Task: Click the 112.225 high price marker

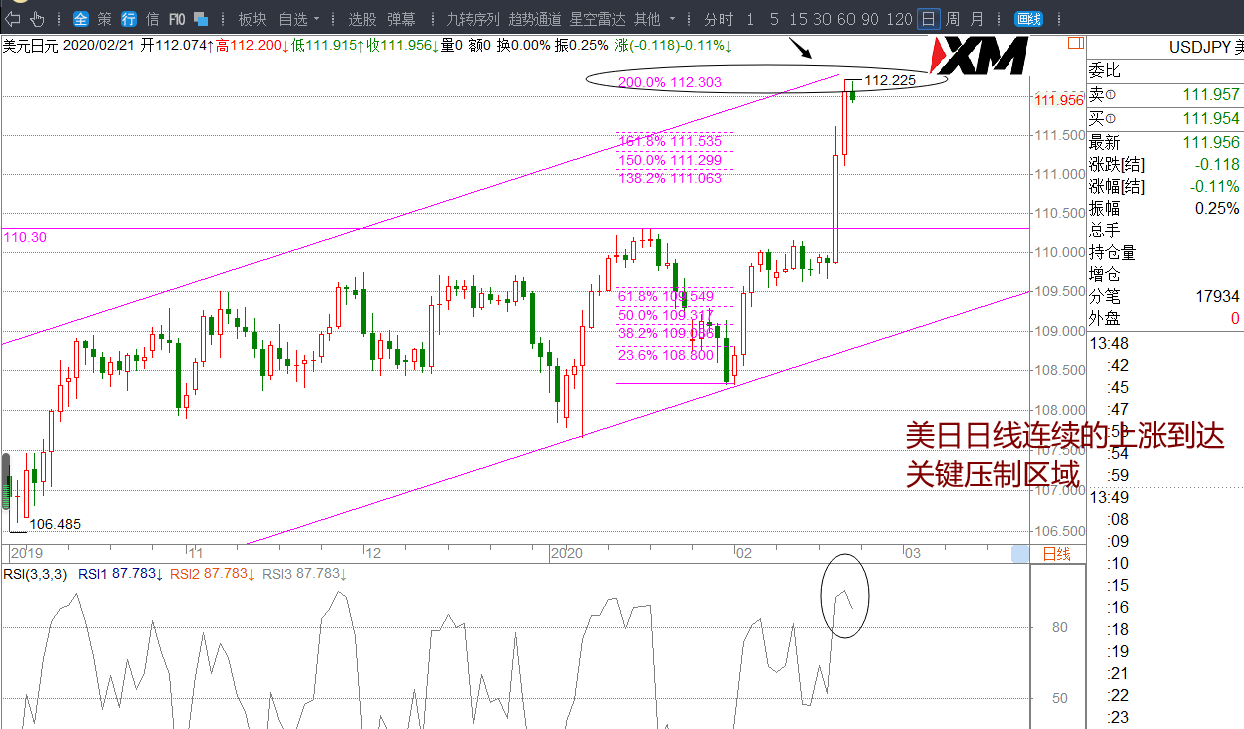Action: (x=890, y=80)
